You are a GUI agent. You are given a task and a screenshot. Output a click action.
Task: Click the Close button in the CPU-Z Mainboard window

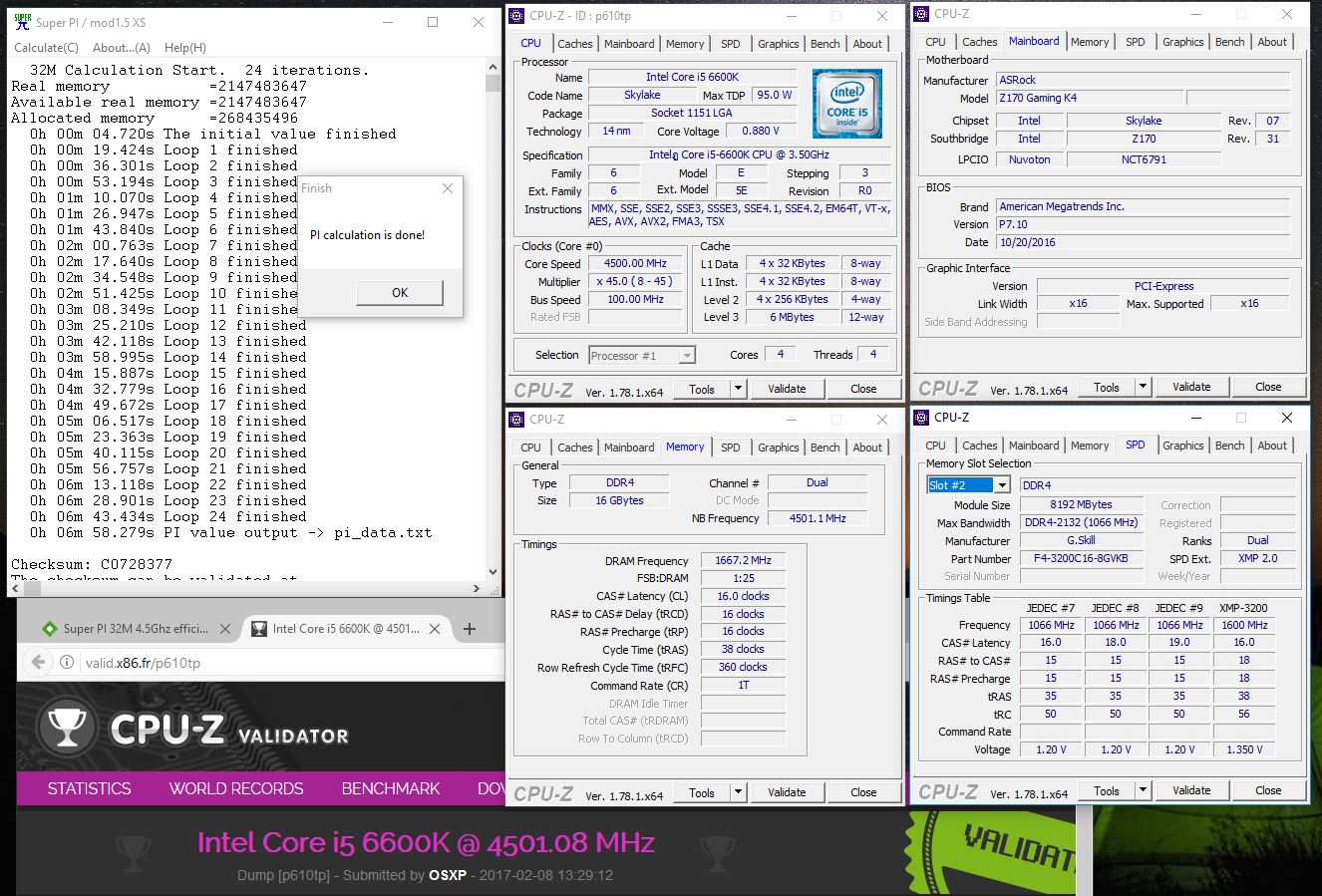(x=1268, y=387)
